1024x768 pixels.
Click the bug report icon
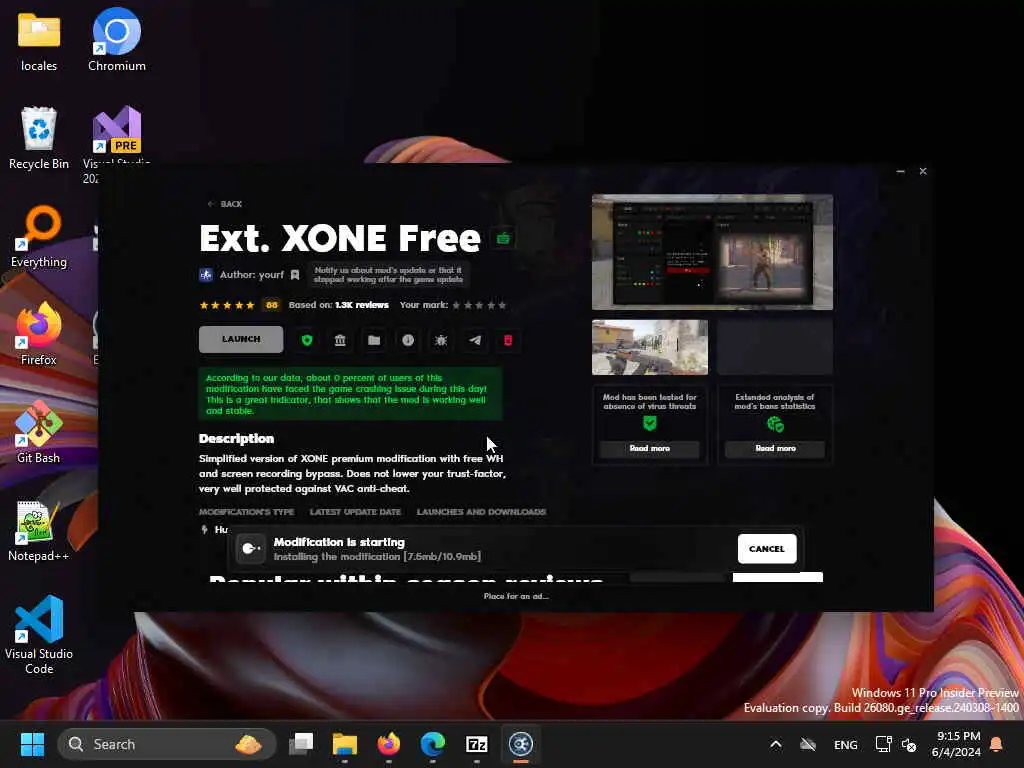441,340
